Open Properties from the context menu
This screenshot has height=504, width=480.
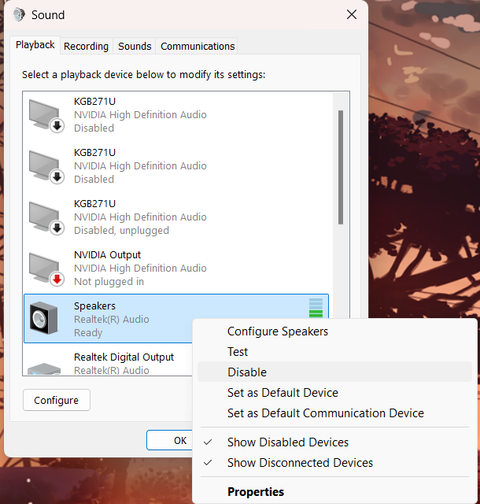point(335,492)
